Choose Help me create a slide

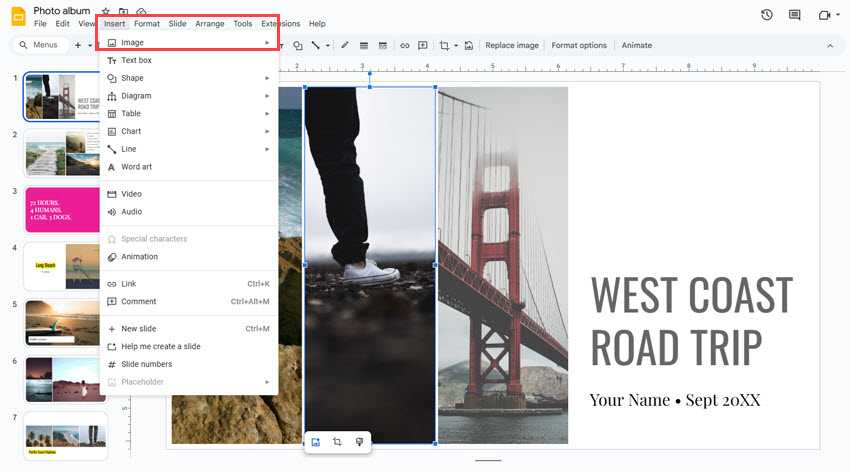pyautogui.click(x=189, y=346)
